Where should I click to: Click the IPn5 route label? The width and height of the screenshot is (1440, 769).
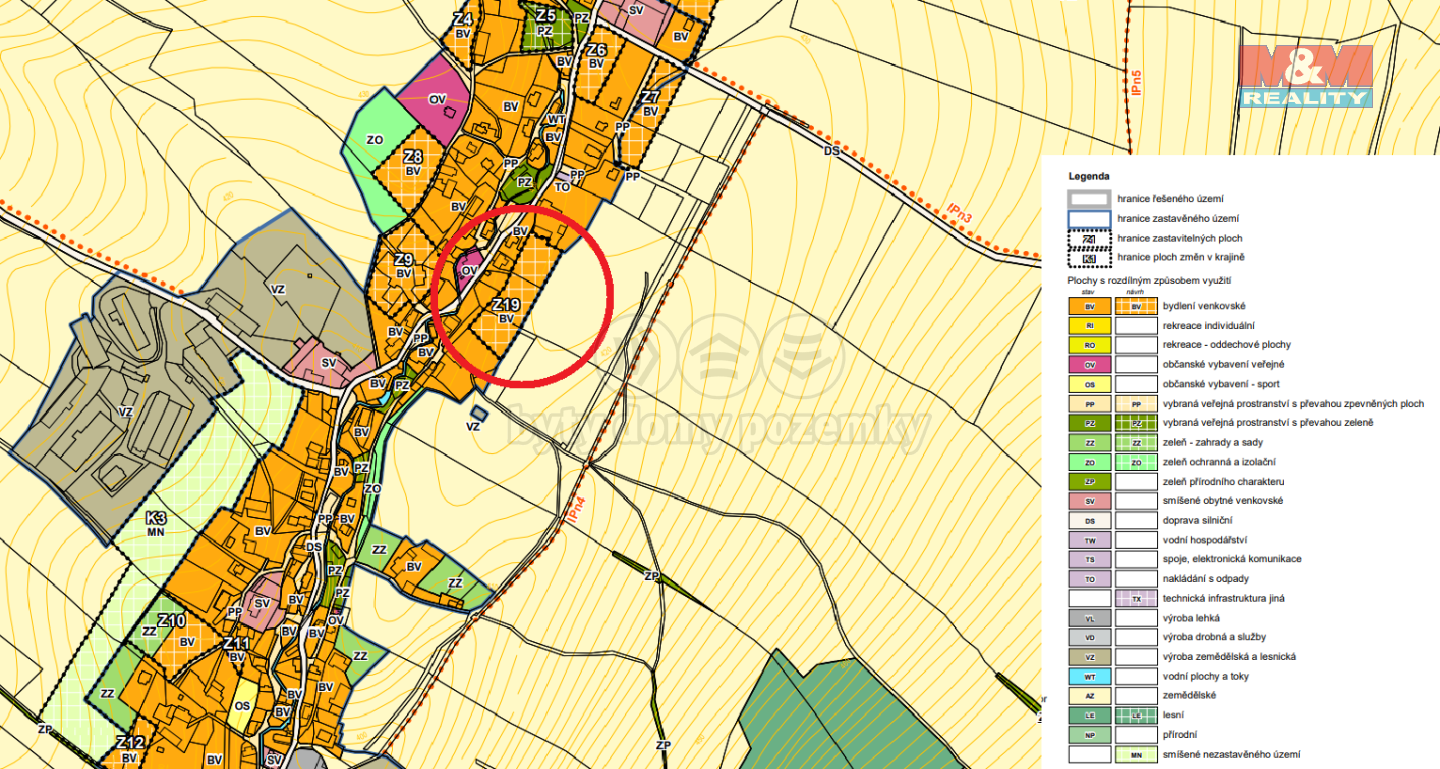pyautogui.click(x=1136, y=83)
